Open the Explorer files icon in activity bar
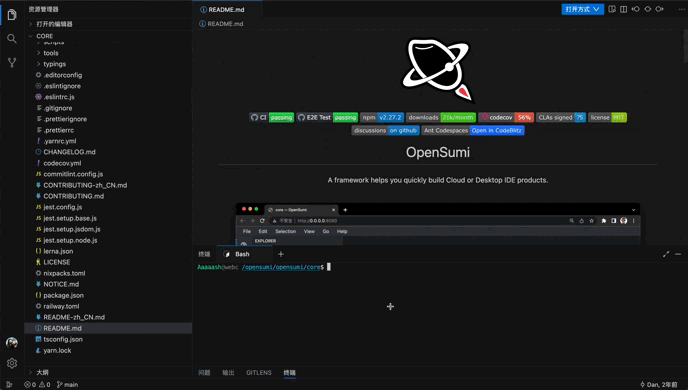This screenshot has width=688, height=390. tap(12, 14)
